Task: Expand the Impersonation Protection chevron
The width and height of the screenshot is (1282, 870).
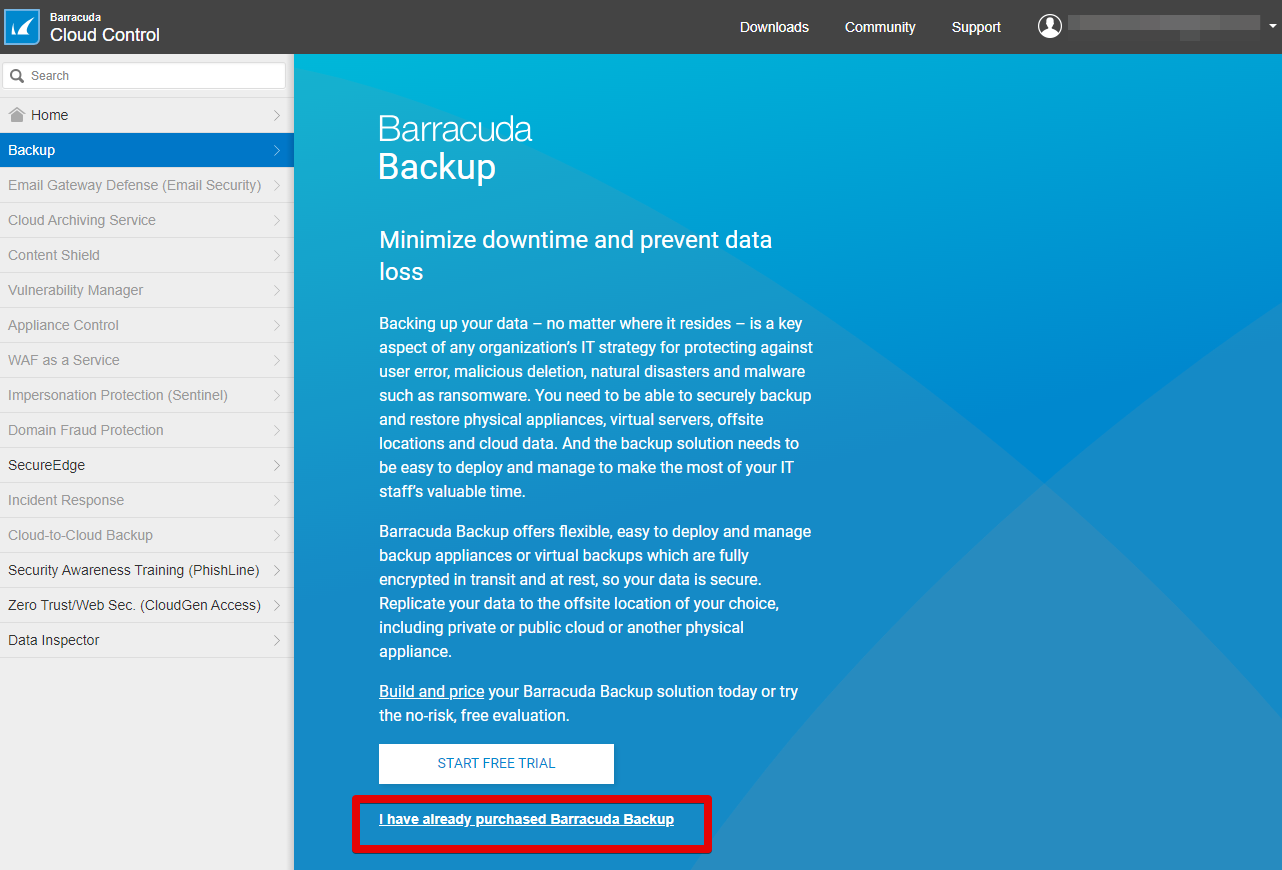Action: [277, 395]
